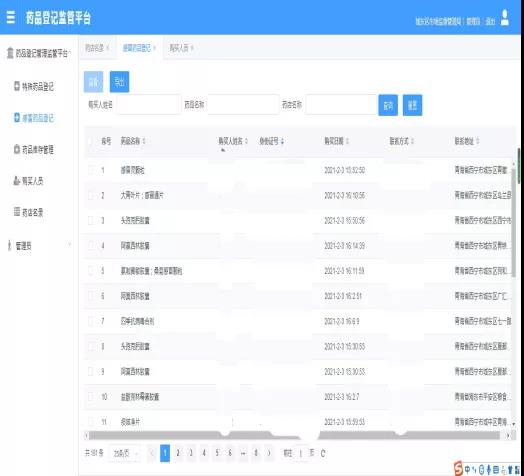
Task: Sort by 购买日期 column arrows
Action: (x=347, y=141)
